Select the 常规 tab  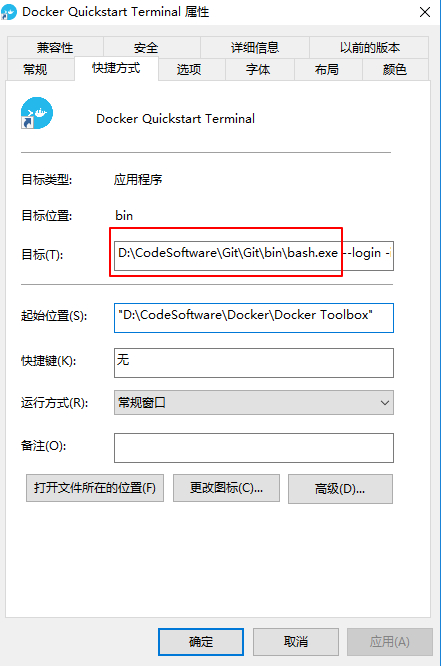pyautogui.click(x=35, y=69)
